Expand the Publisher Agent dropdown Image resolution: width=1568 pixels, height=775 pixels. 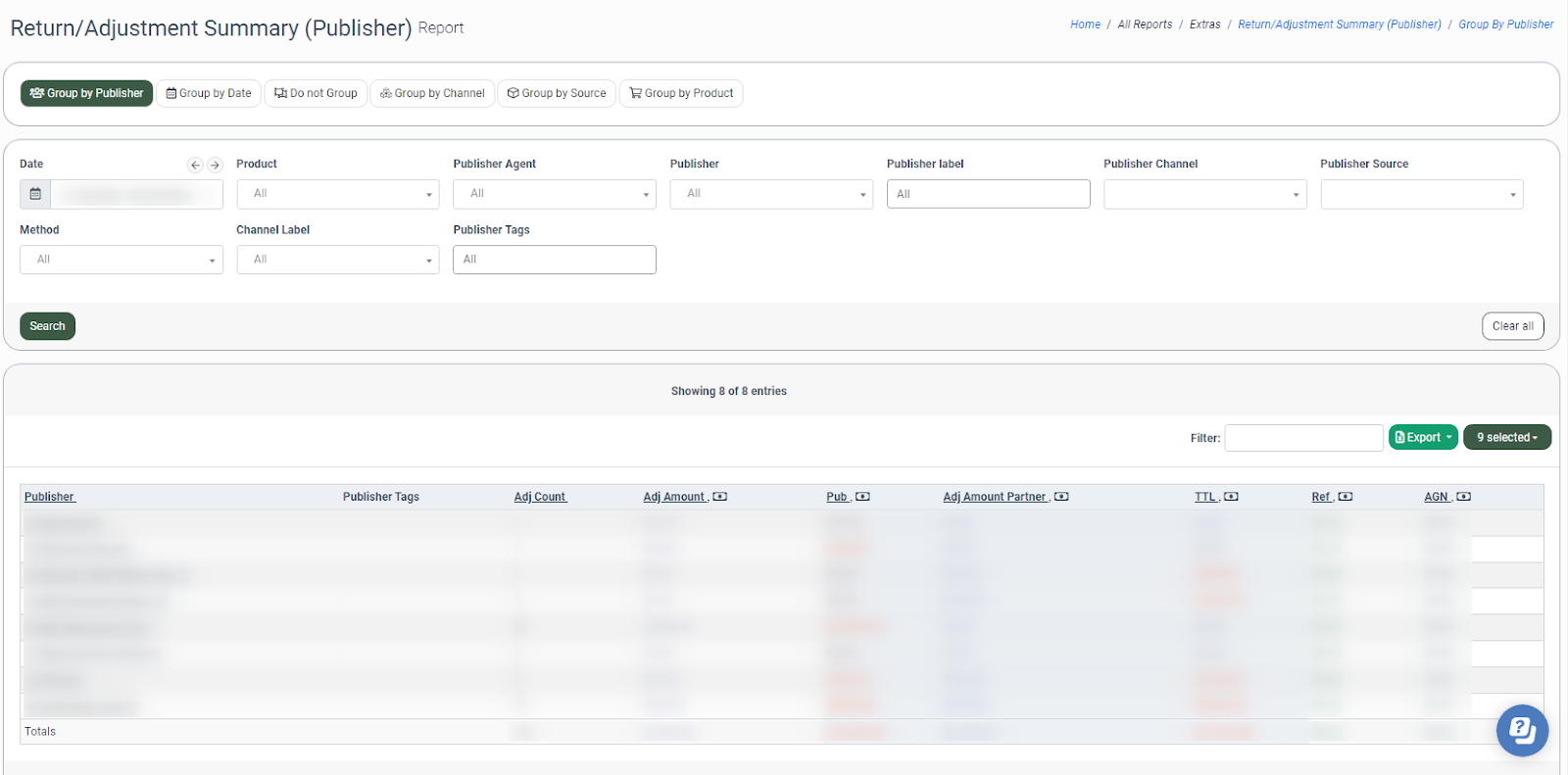coord(555,194)
